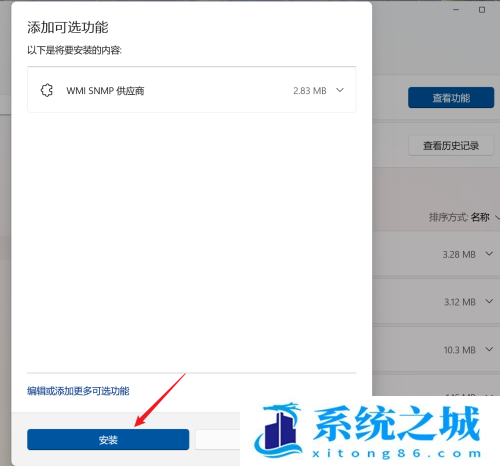Expand the 10.3 MB feature entry chevron
The height and width of the screenshot is (466, 500).
click(489, 349)
